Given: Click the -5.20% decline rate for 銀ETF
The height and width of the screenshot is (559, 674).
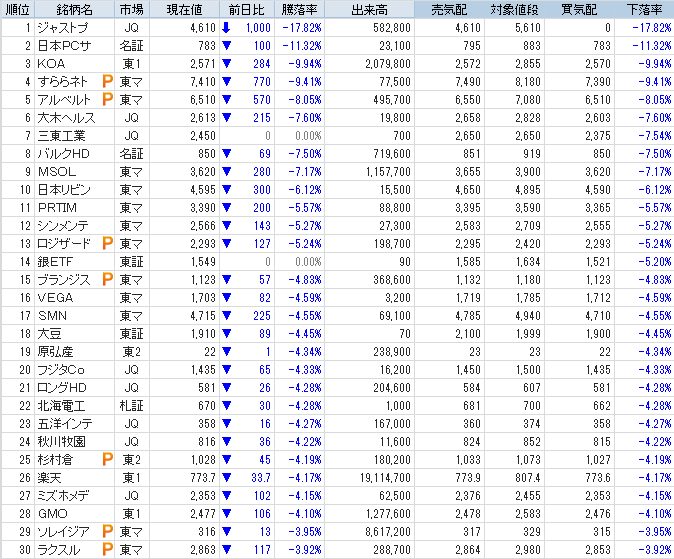Looking at the screenshot, I should (x=655, y=261).
